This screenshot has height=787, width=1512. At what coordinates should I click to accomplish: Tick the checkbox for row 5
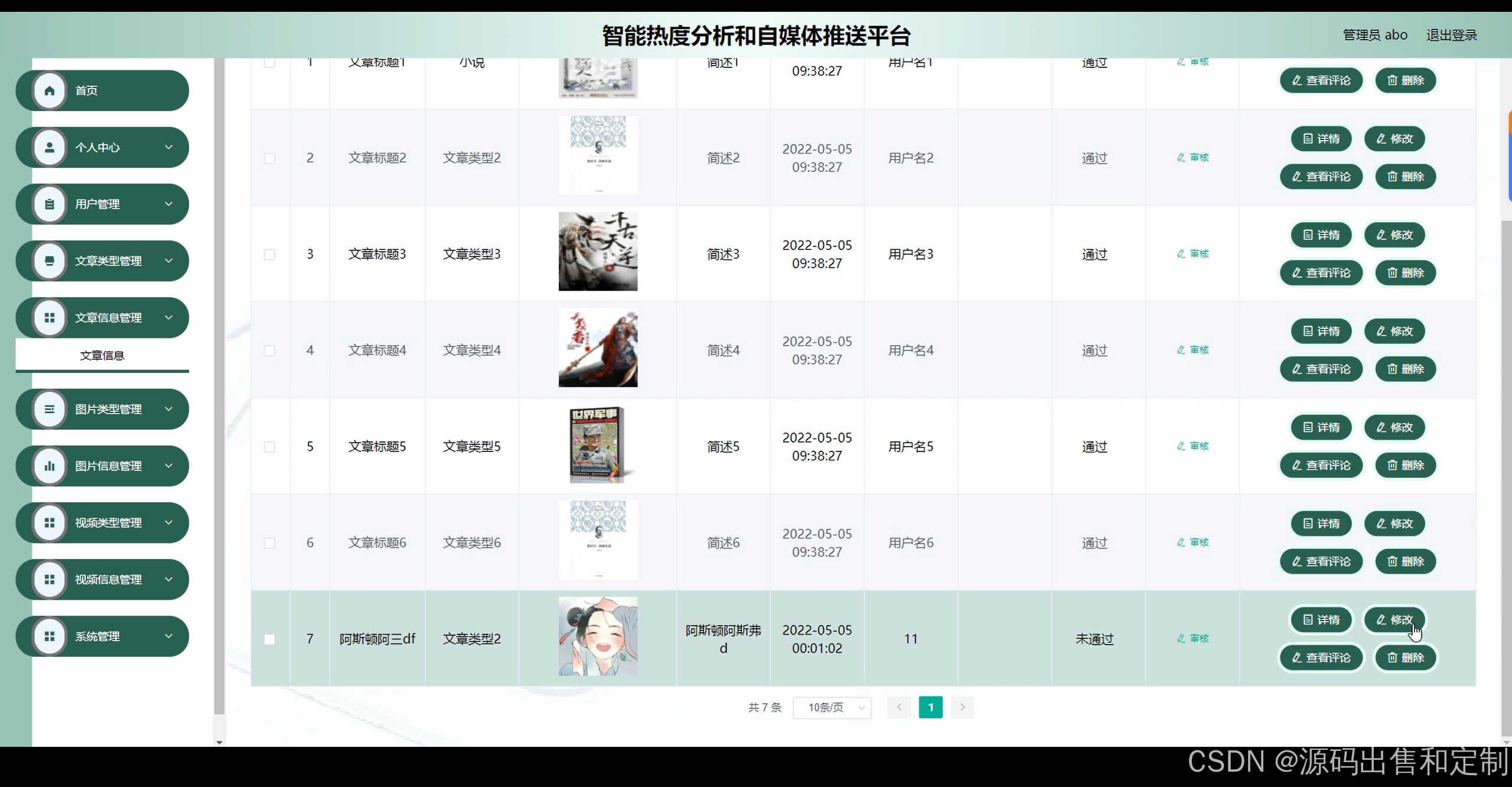(x=269, y=447)
